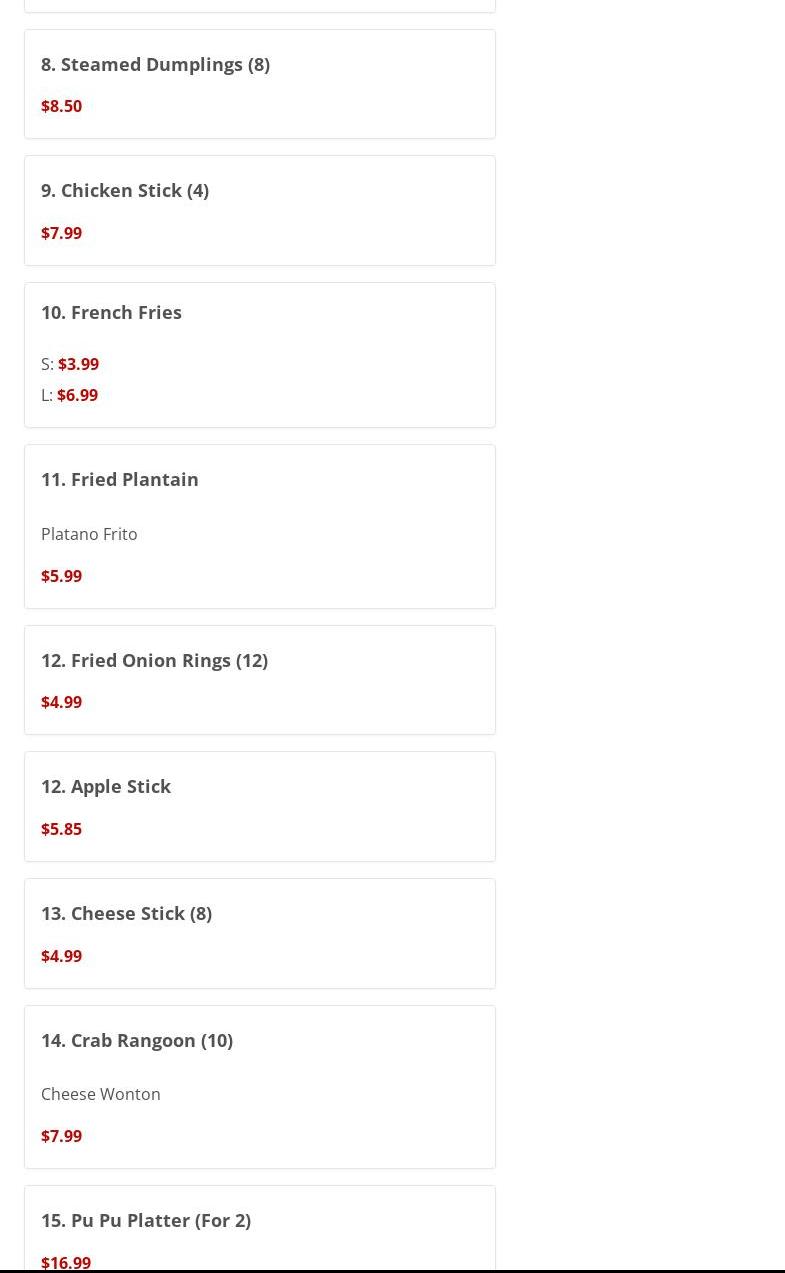Open the Steamed Dumplings (8) menu item

155,64
